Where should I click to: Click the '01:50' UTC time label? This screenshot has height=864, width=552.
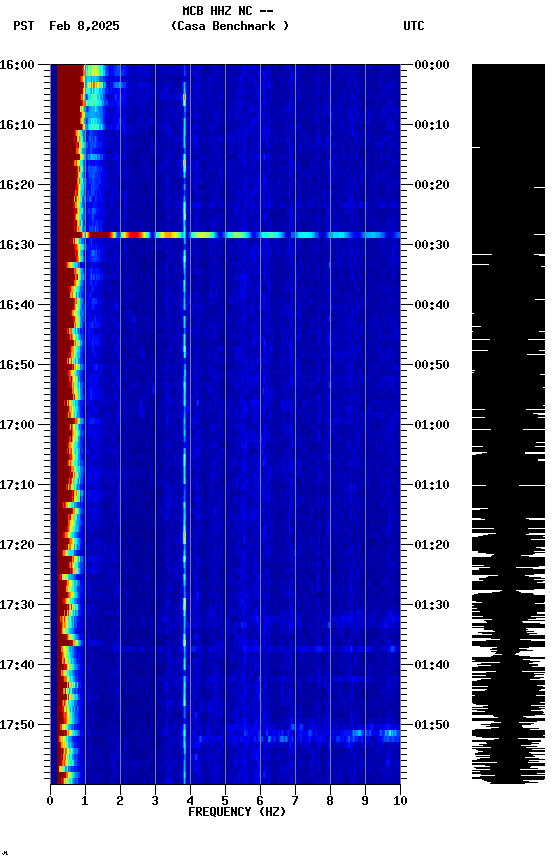click(x=432, y=725)
